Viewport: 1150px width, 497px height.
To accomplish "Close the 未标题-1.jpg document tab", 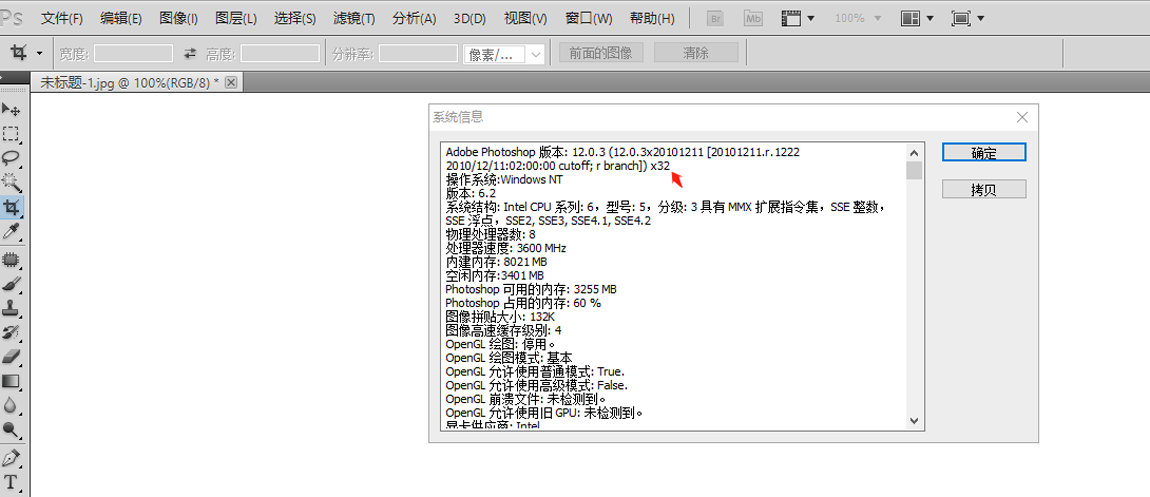I will click(x=231, y=83).
